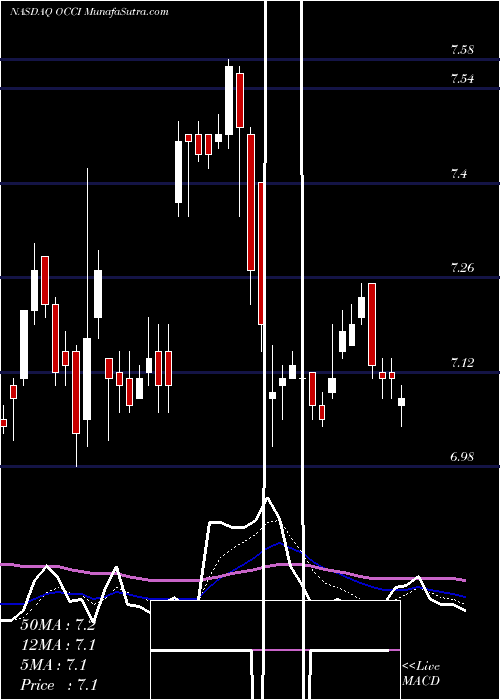Click the Price : 7.1 text
500x700 pixels.
pyautogui.click(x=59, y=685)
